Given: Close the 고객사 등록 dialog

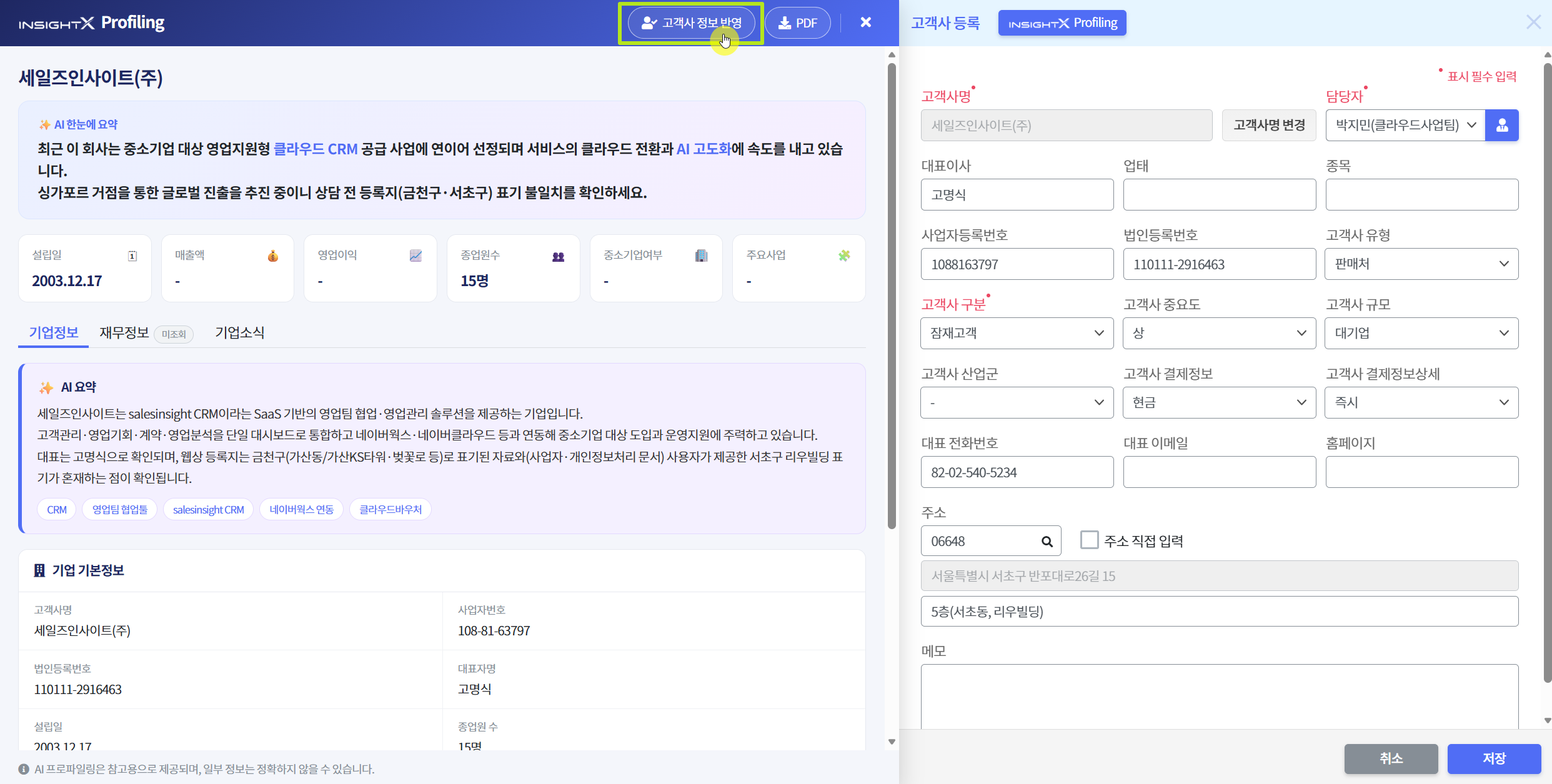Looking at the screenshot, I should (1533, 22).
